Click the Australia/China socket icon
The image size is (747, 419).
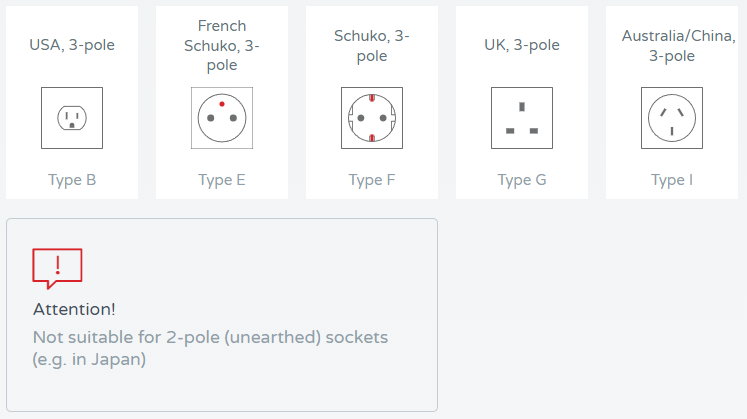tap(672, 118)
